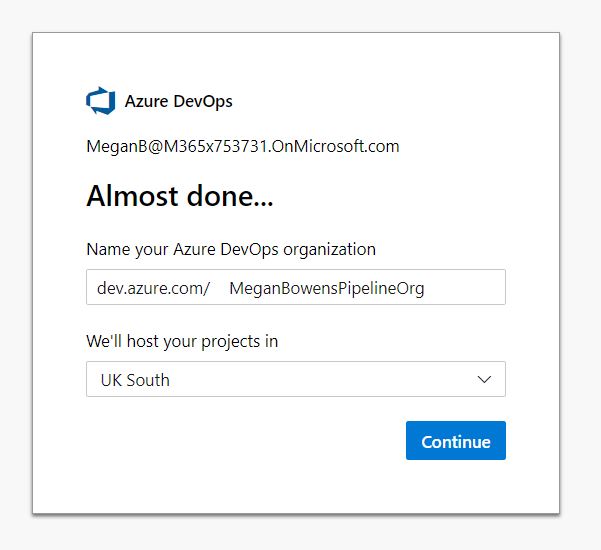Click the host your projects label
The image size is (601, 550).
(182, 341)
